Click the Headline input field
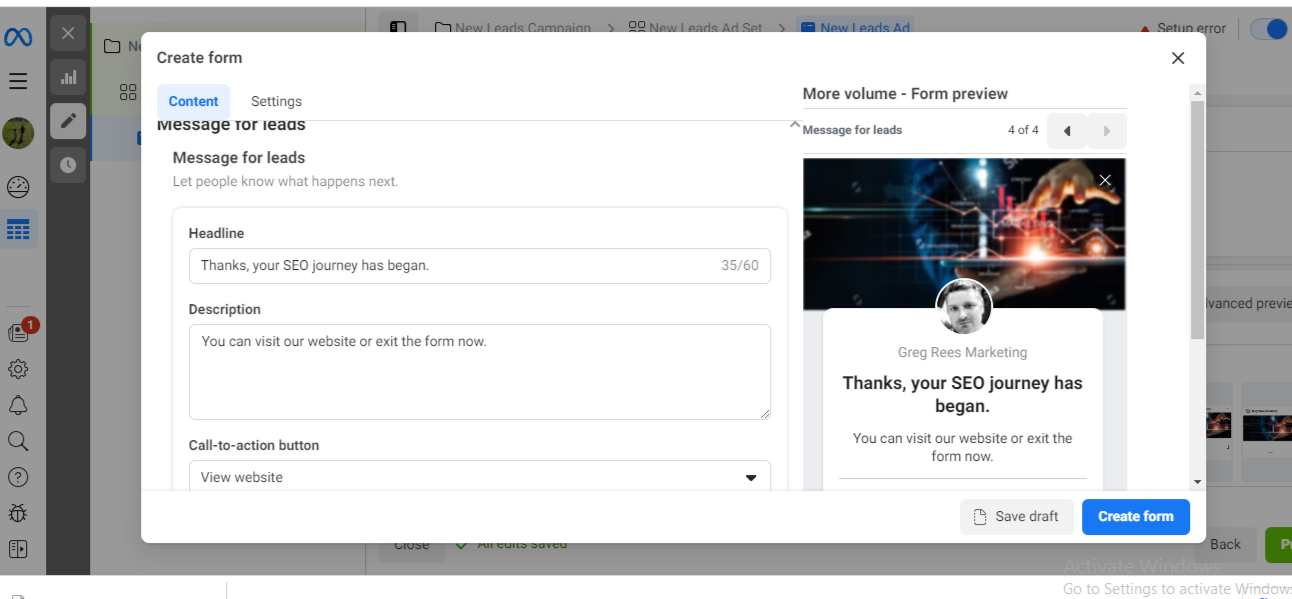 pos(480,266)
